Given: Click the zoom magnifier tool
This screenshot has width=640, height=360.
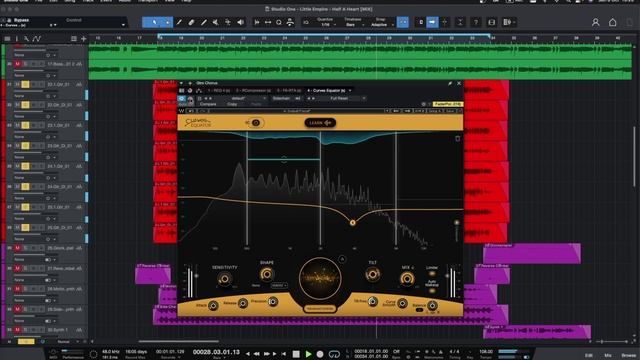Looking at the screenshot, I should pos(279,22).
